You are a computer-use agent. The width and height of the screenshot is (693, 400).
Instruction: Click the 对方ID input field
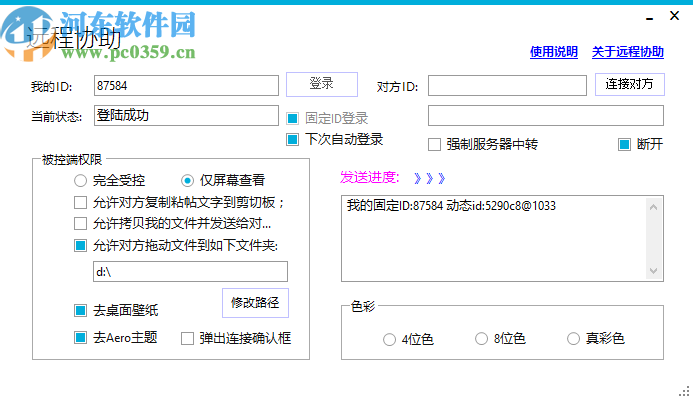507,85
